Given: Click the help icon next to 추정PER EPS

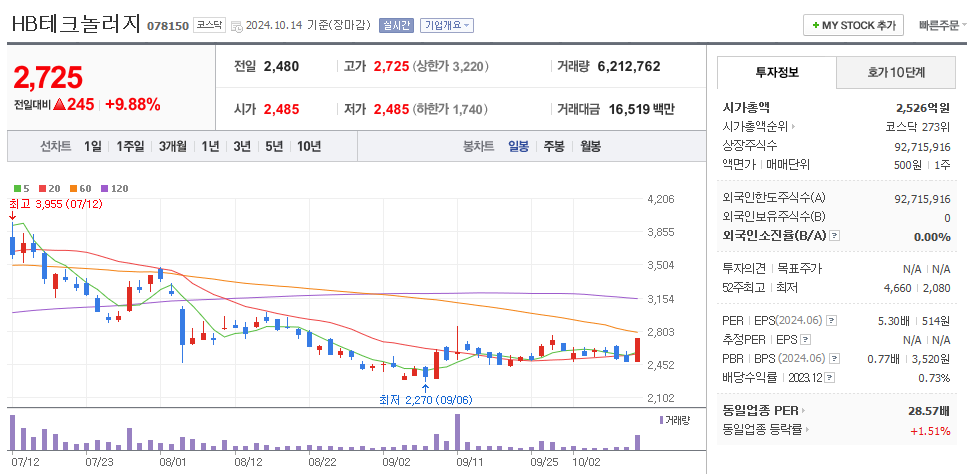Looking at the screenshot, I should coord(805,339).
